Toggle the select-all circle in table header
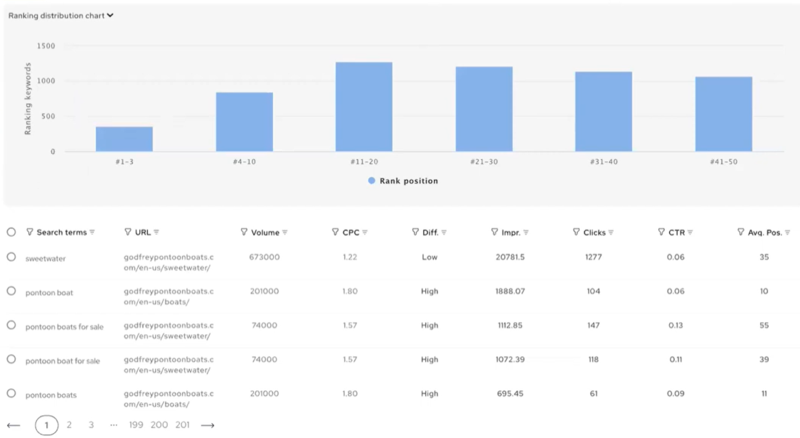Image resolution: width=800 pixels, height=438 pixels. click(x=11, y=232)
